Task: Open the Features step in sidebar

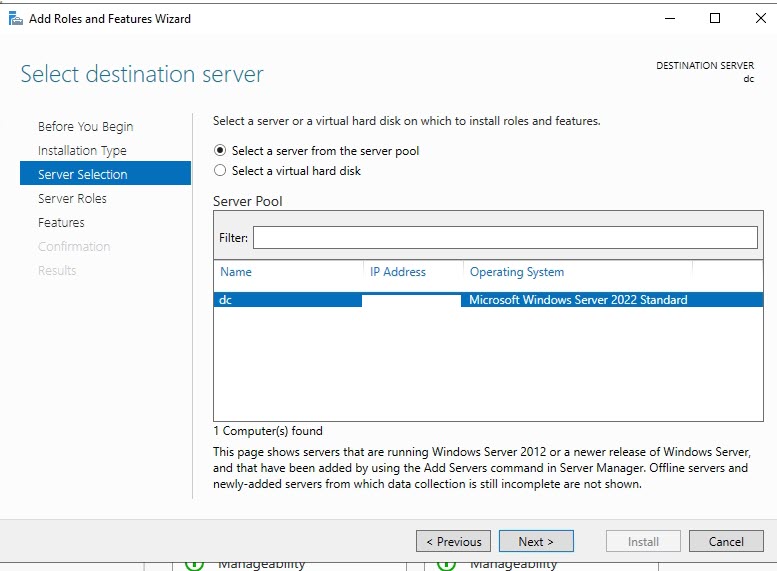Action: tap(61, 223)
